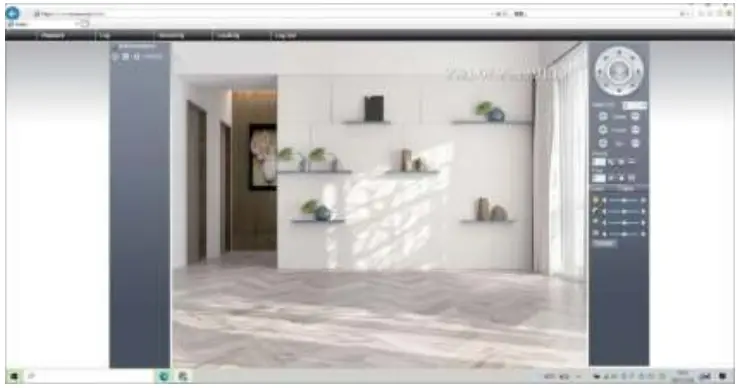Viewport: 738px width, 388px height.
Task: Click the right round button in Focus row
Action: point(635,129)
